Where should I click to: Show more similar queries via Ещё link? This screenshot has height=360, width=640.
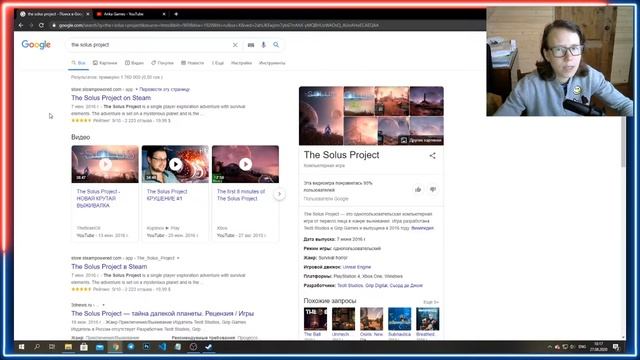coord(431,302)
